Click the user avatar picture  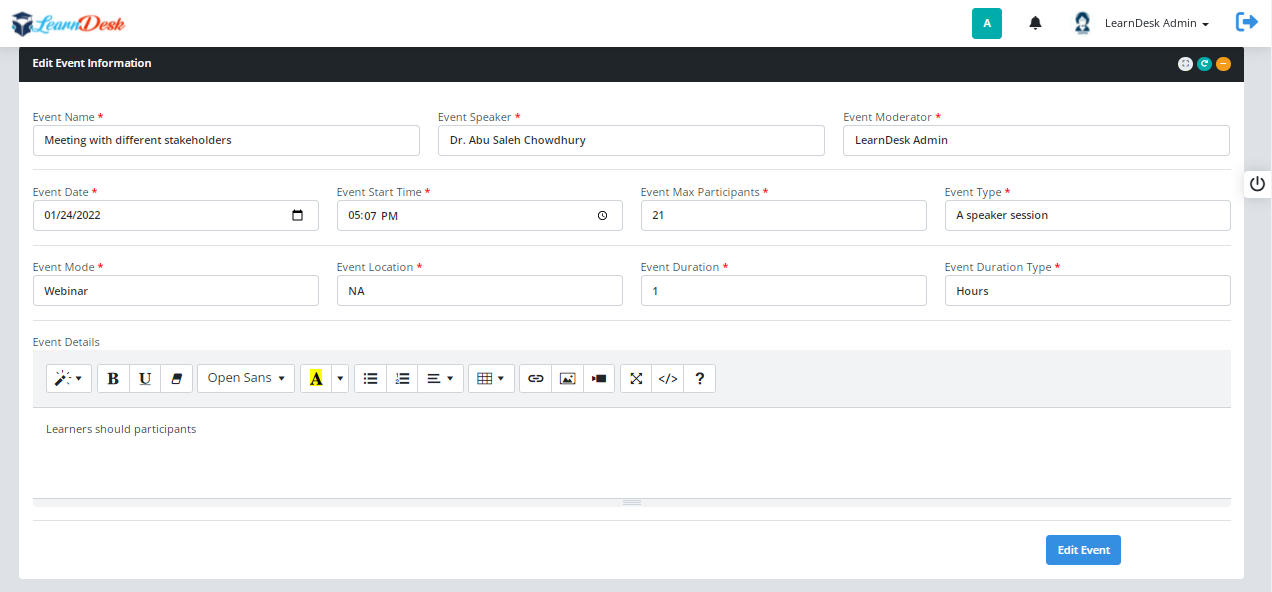pos(1082,23)
